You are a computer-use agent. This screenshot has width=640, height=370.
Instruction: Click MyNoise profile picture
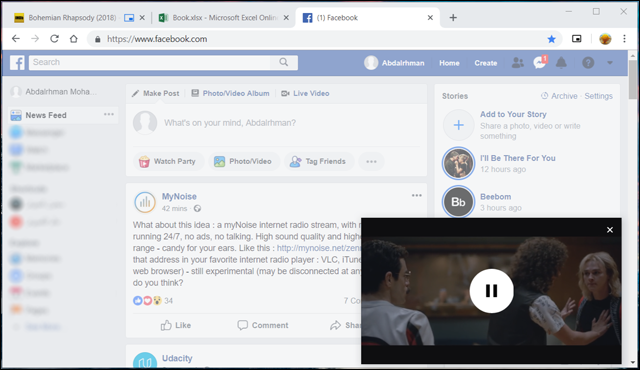point(145,202)
